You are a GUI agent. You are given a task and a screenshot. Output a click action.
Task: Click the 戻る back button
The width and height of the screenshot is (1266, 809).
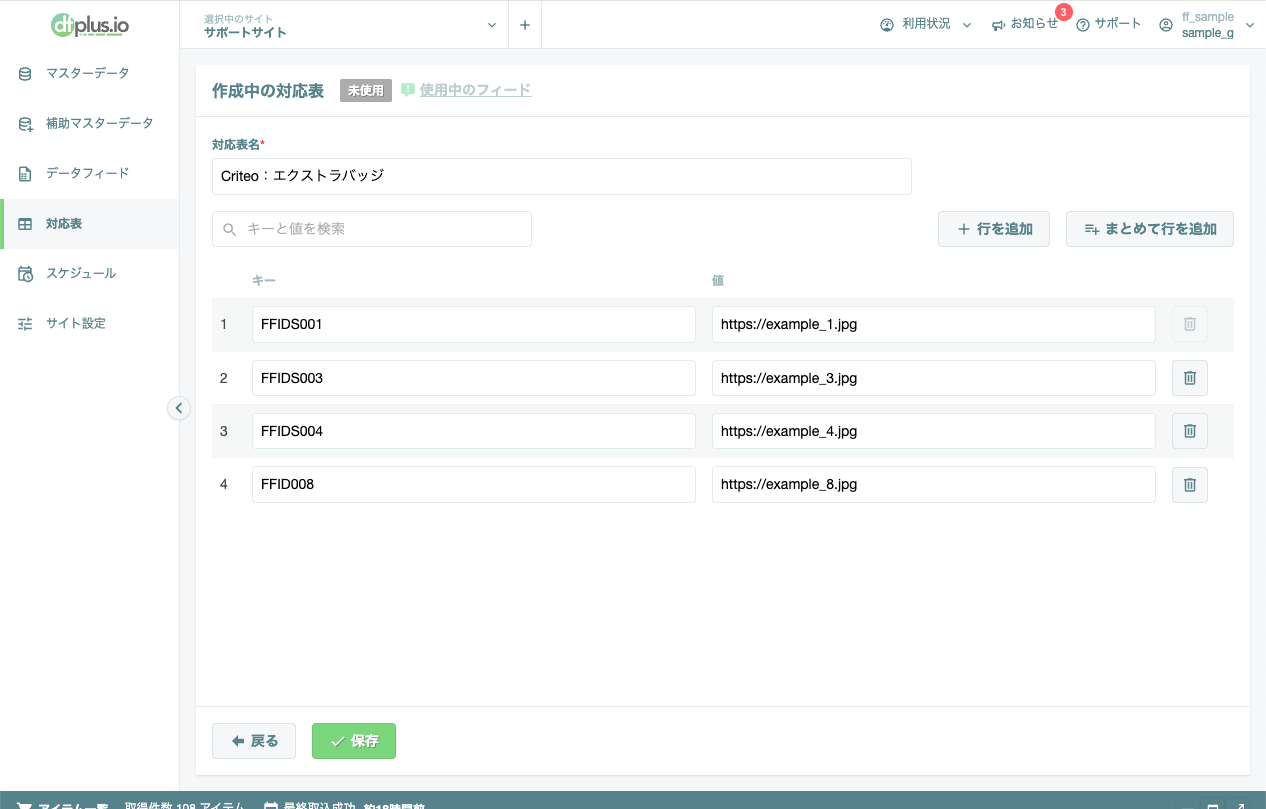coord(254,741)
